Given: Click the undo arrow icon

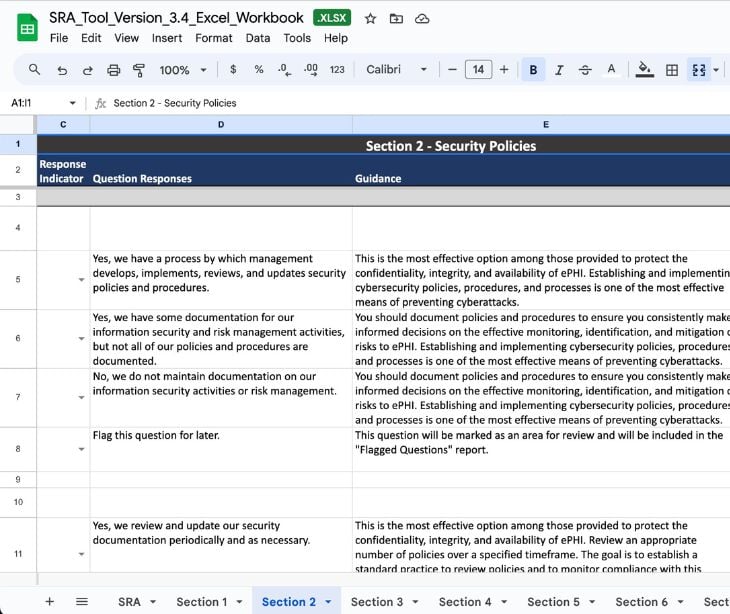Looking at the screenshot, I should [62, 70].
